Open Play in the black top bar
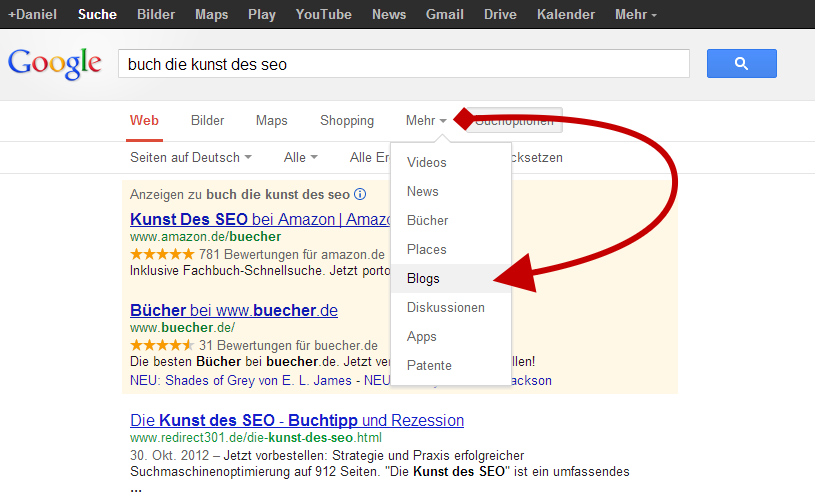Screen dimensions: 815x500 point(261,14)
